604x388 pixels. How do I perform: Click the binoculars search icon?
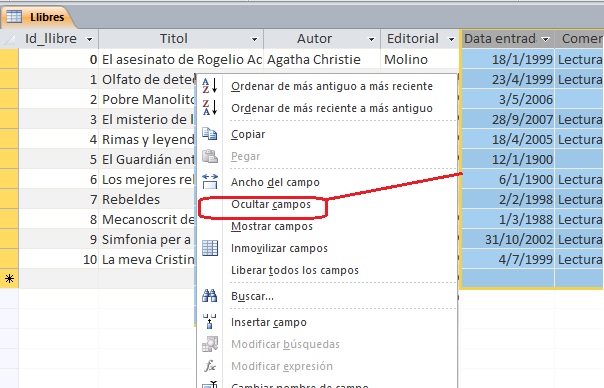210,296
